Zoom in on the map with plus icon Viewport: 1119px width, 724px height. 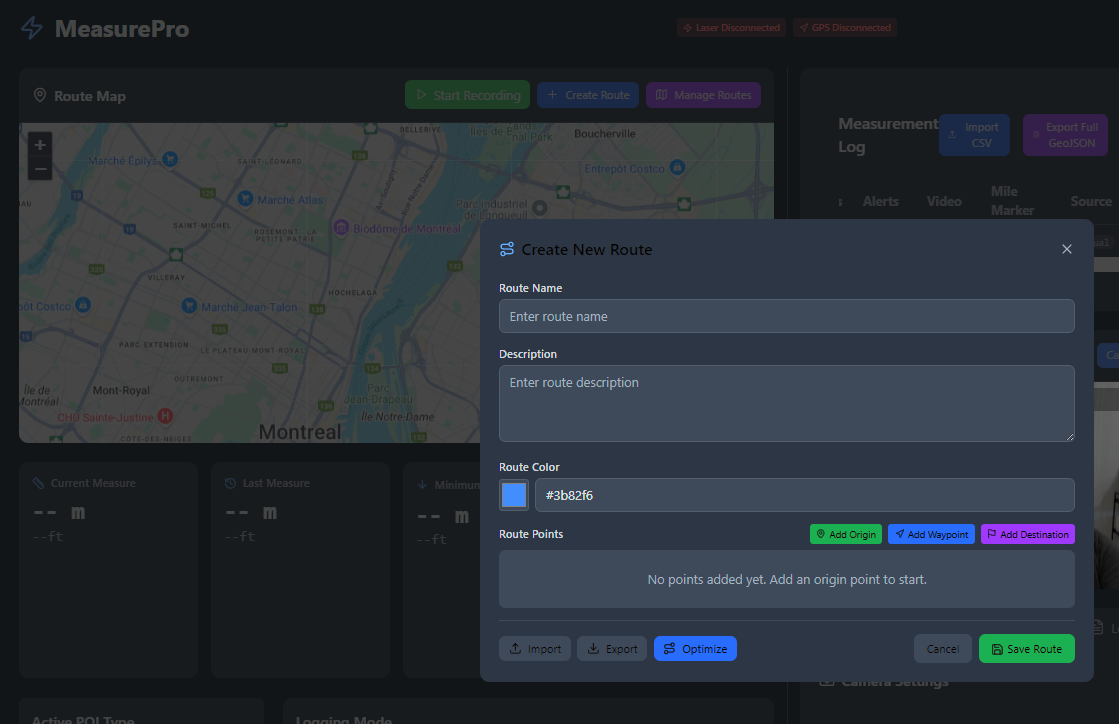click(39, 144)
